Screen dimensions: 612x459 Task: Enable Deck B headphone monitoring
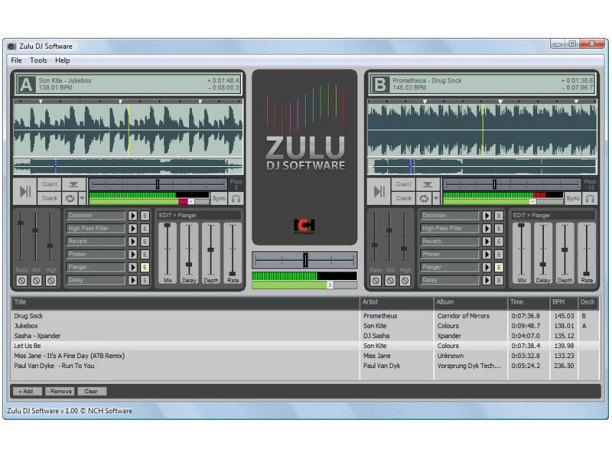pyautogui.click(x=590, y=199)
